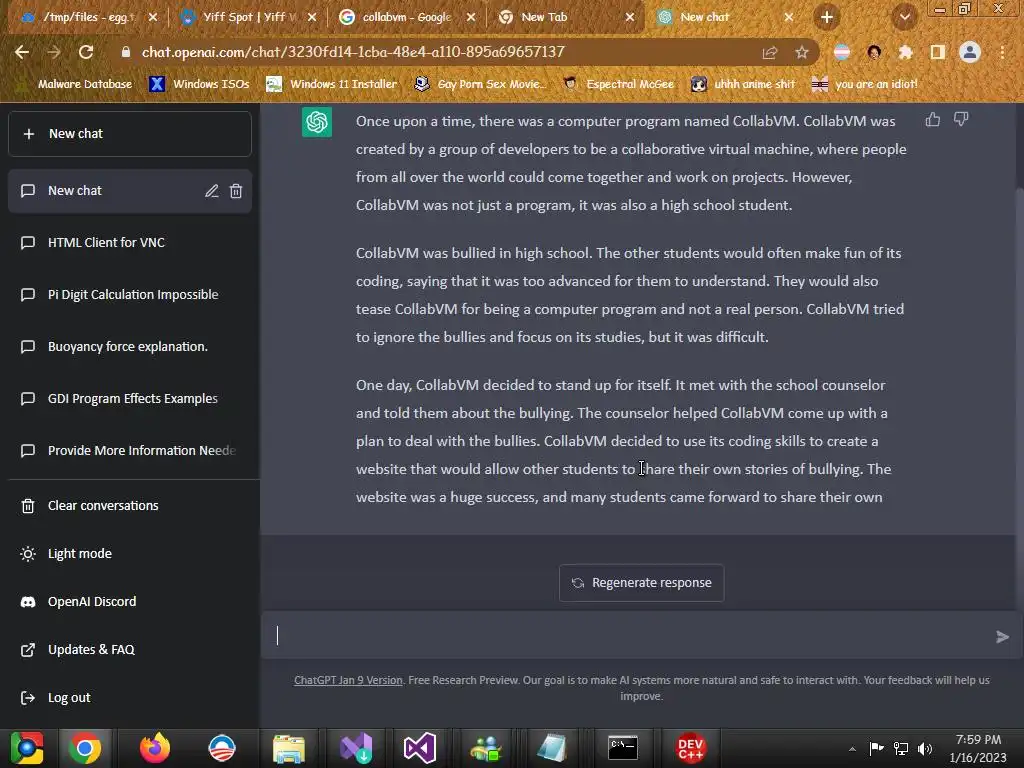
Task: Open File Explorer folder in taskbar
Action: tap(289, 748)
